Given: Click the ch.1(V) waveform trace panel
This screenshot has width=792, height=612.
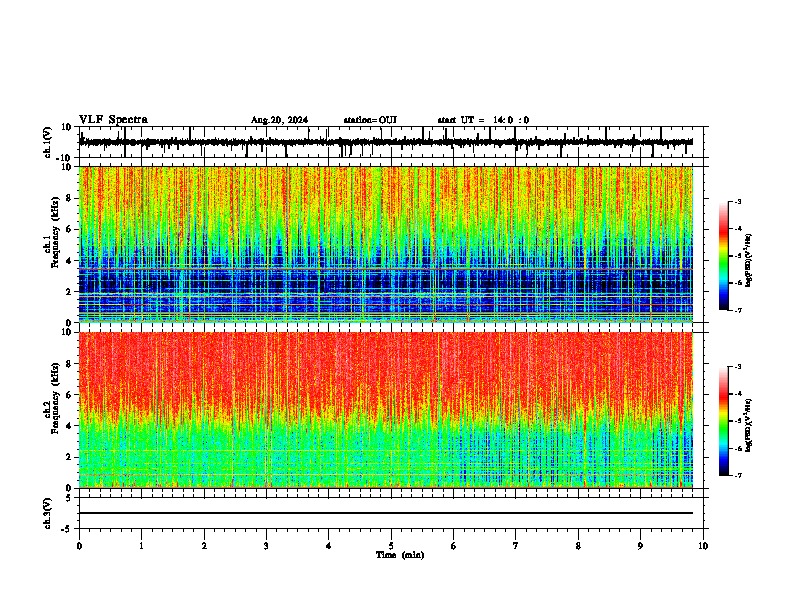Looking at the screenshot, I should [x=391, y=142].
